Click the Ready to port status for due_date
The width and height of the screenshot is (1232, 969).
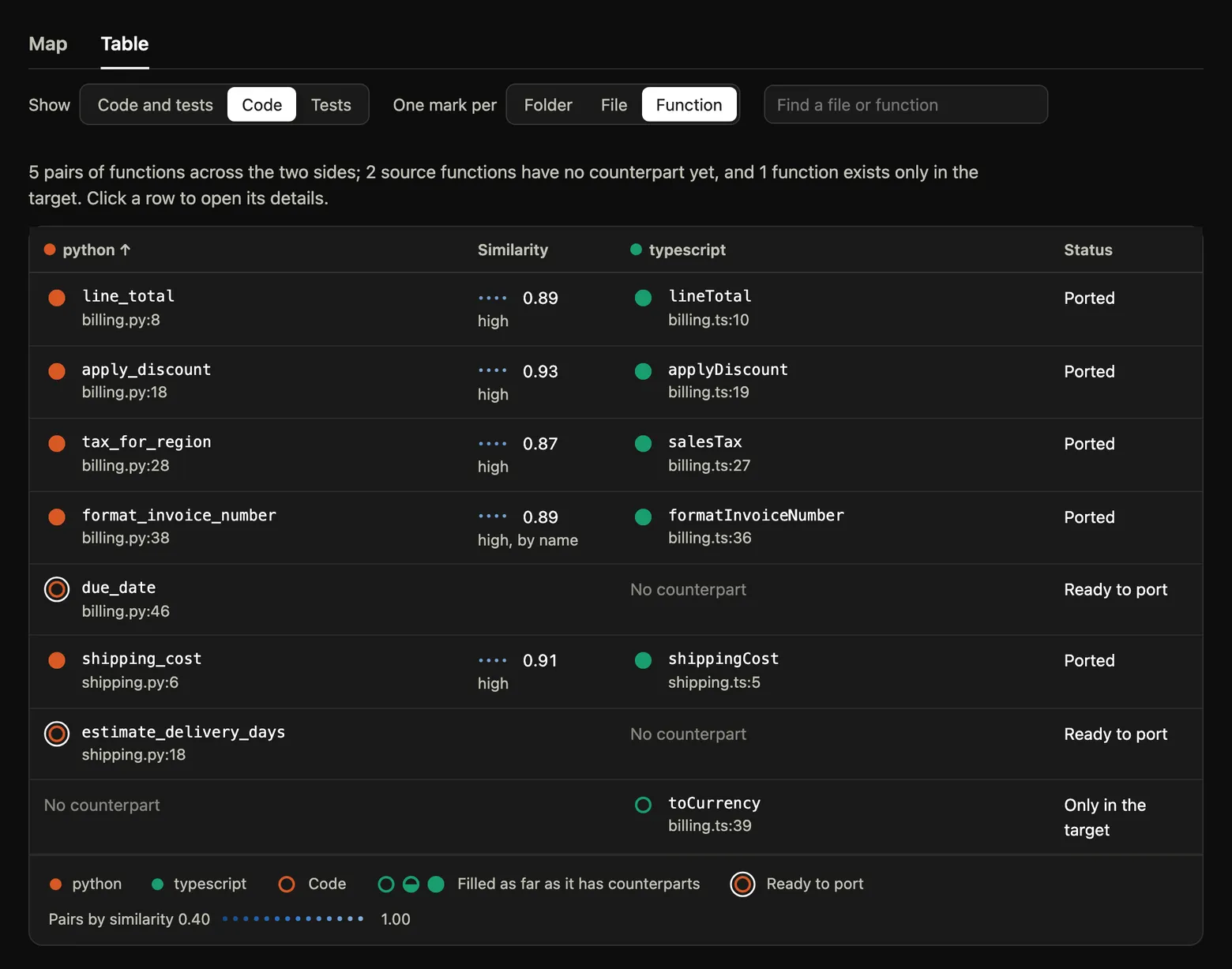point(1115,590)
